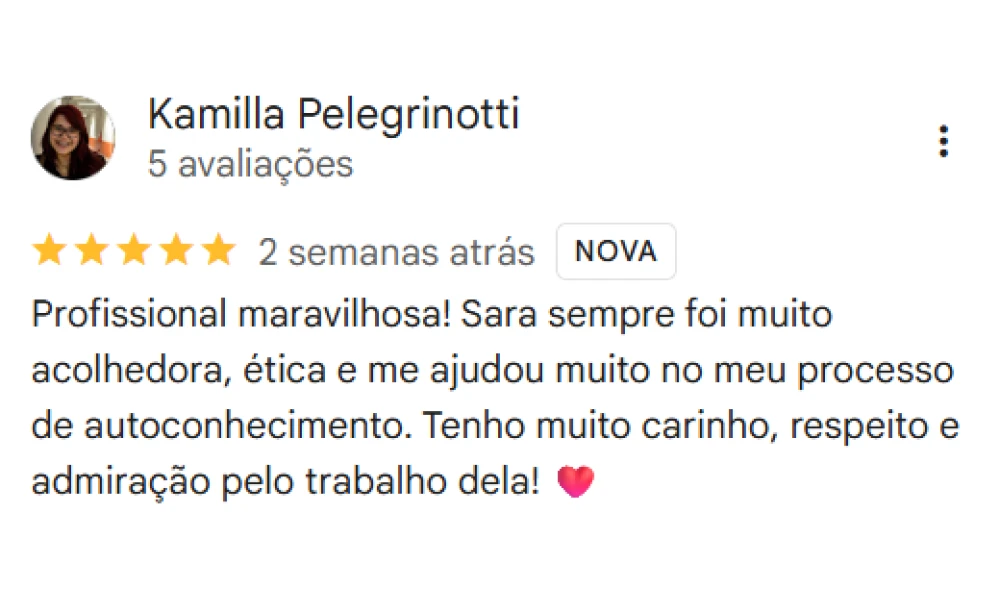View the 5 avaliações link
The height and width of the screenshot is (600, 1000).
pos(250,164)
